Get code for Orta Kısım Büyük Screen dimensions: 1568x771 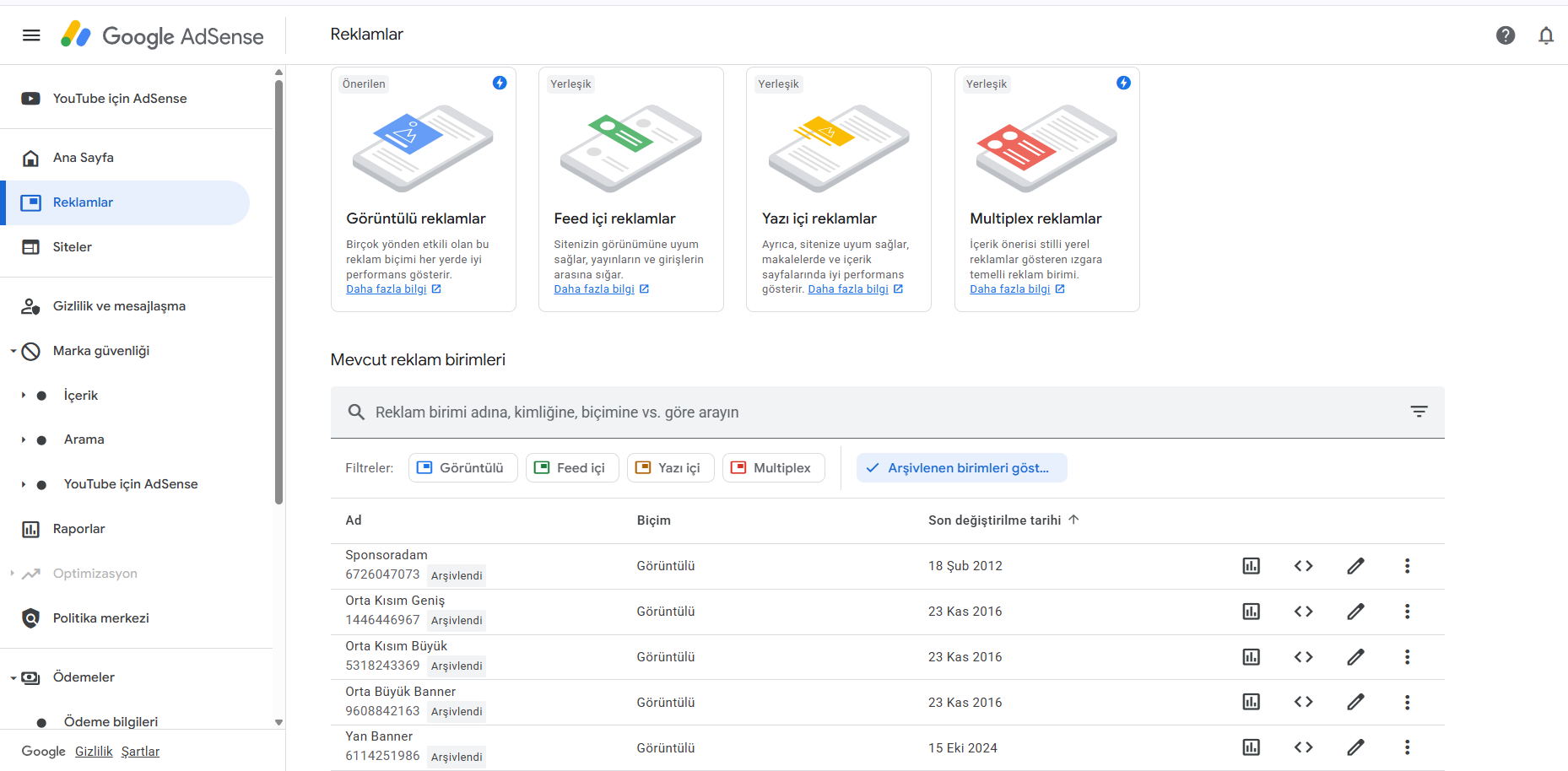[x=1304, y=657]
